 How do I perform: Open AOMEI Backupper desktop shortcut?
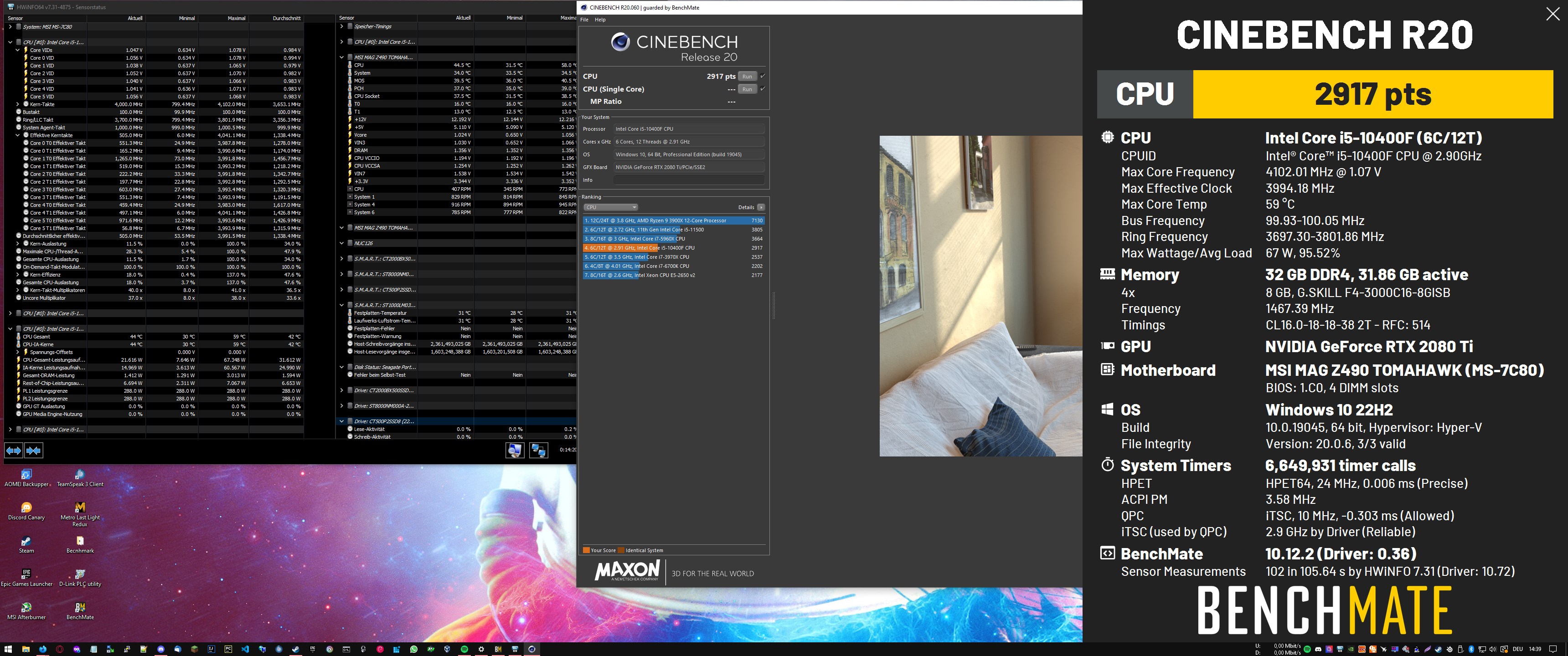point(26,478)
